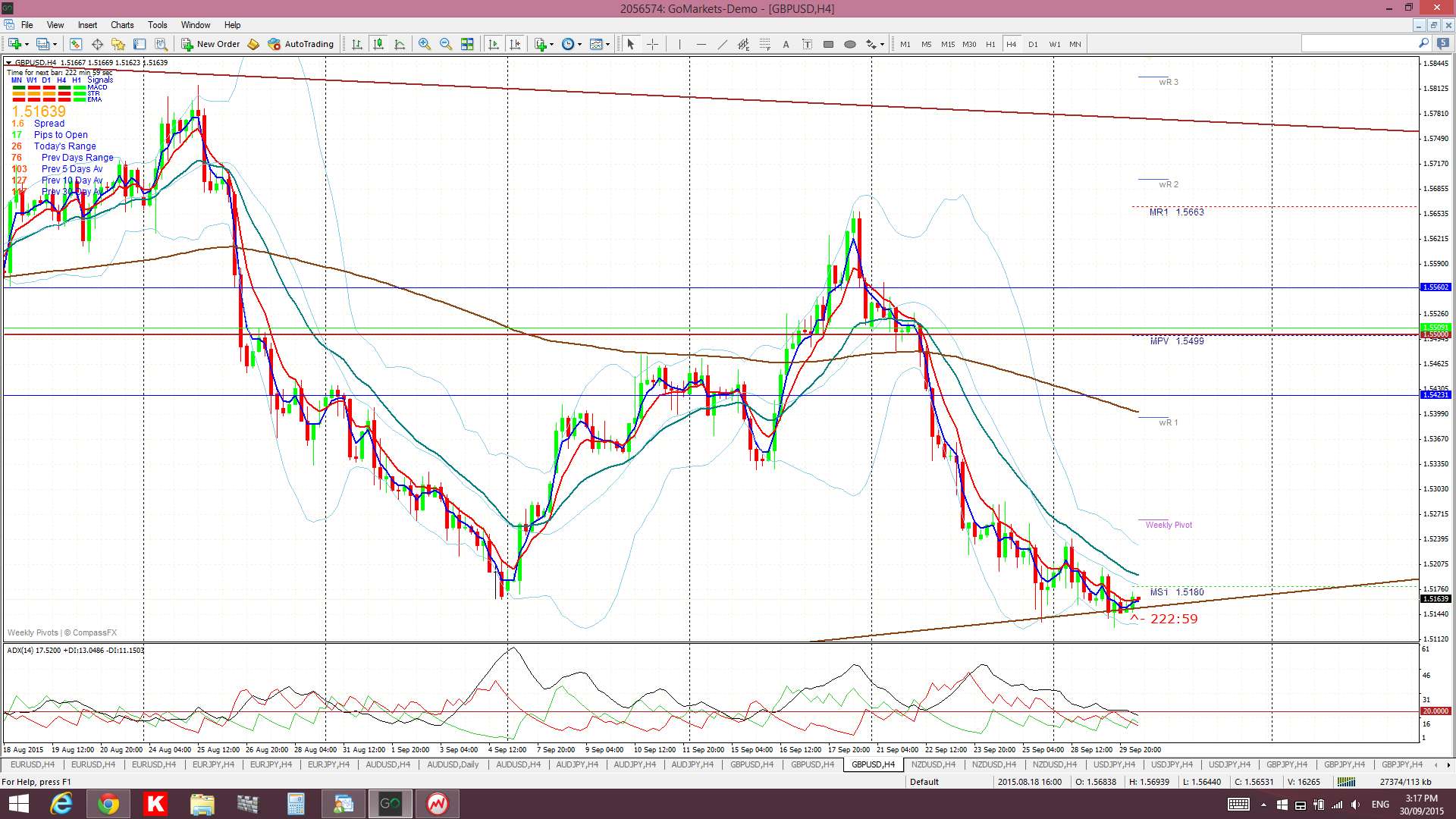
Task: Select the MN timeframe button
Action: point(1075,44)
